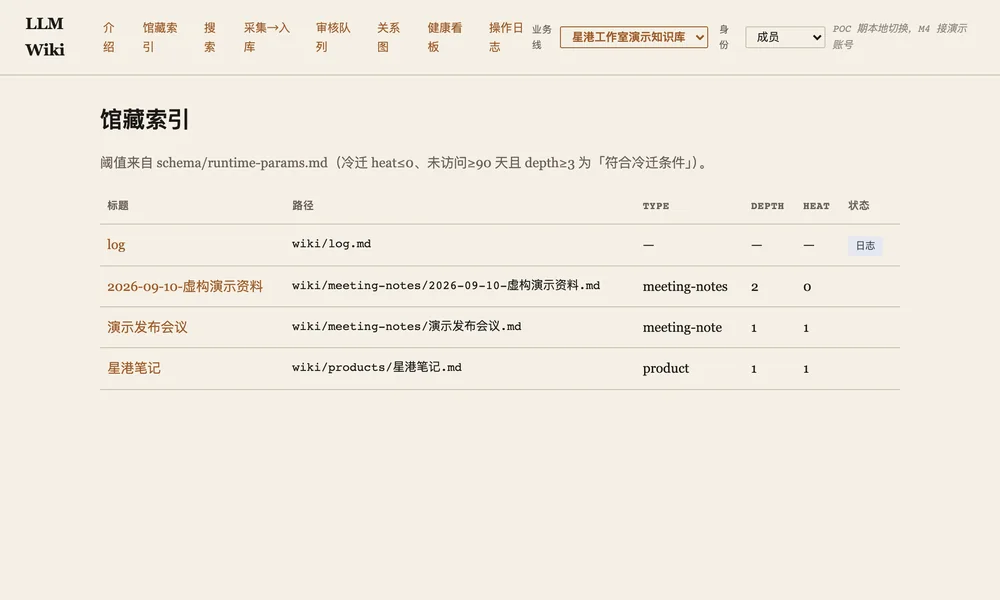Image resolution: width=1000 pixels, height=600 pixels.
Task: Click the 身份 label
Action: (724, 37)
